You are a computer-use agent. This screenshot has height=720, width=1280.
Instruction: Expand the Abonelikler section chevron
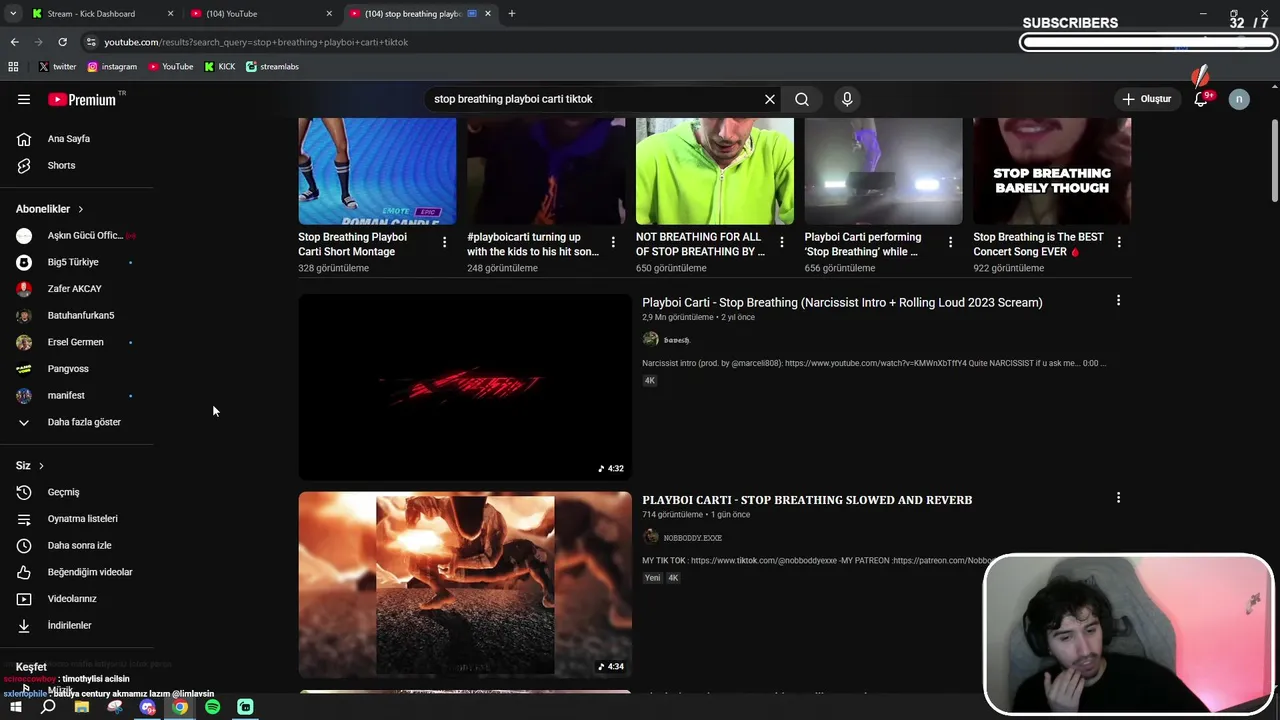pyautogui.click(x=80, y=209)
